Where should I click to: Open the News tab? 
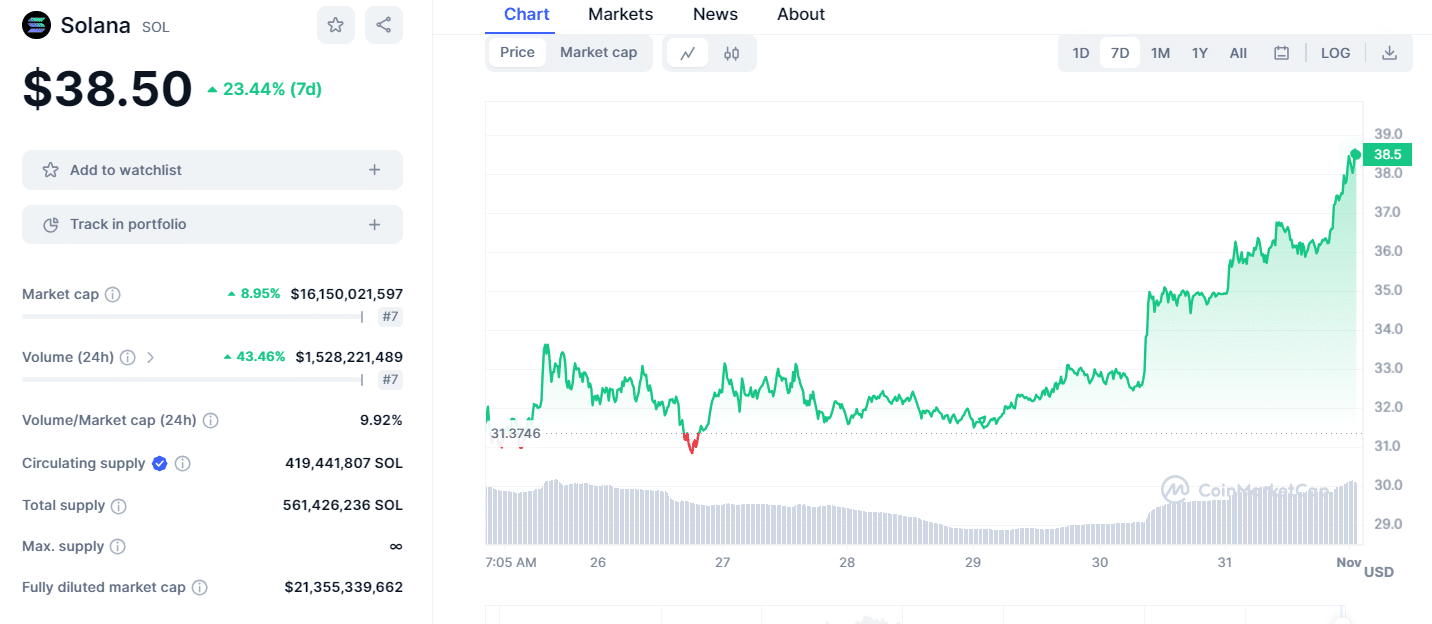tap(715, 14)
